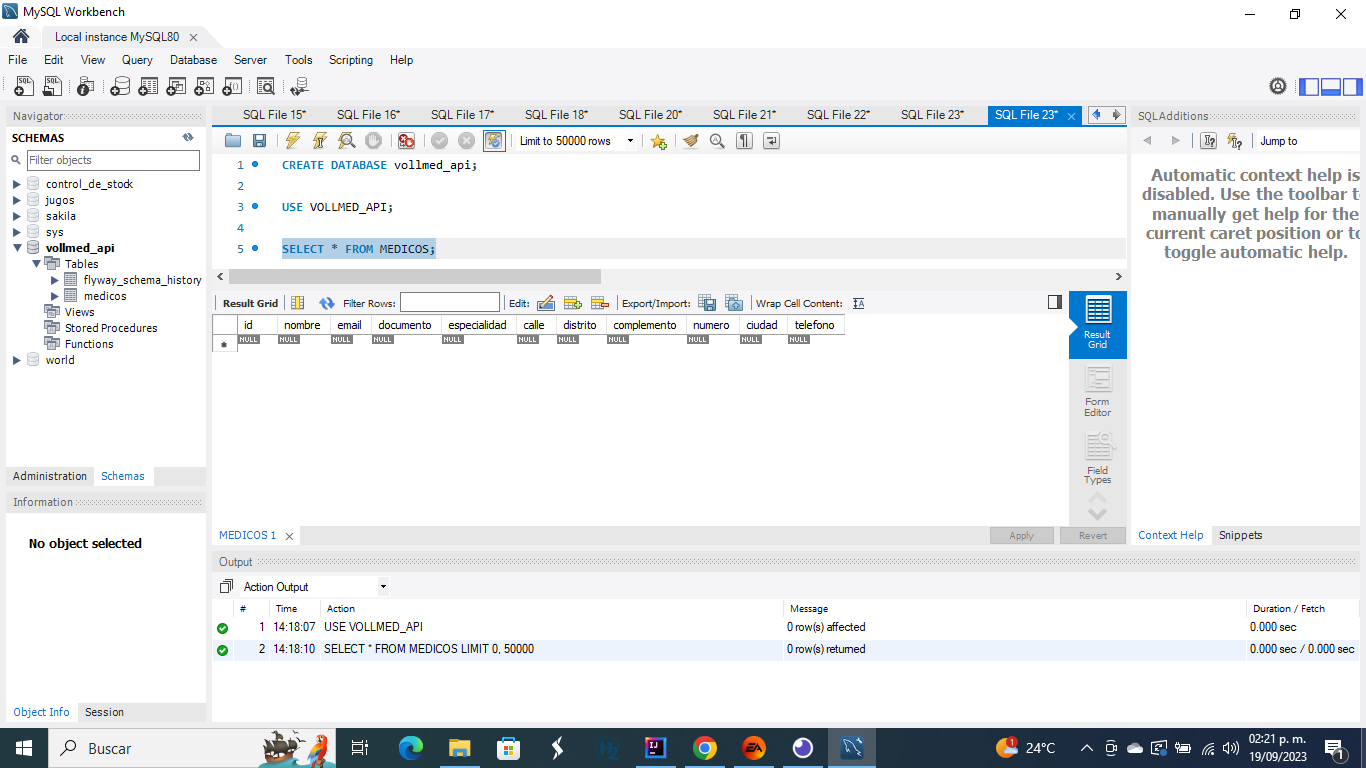Create a new table in the schema
Screen dimensions: 1366x768
click(148, 86)
